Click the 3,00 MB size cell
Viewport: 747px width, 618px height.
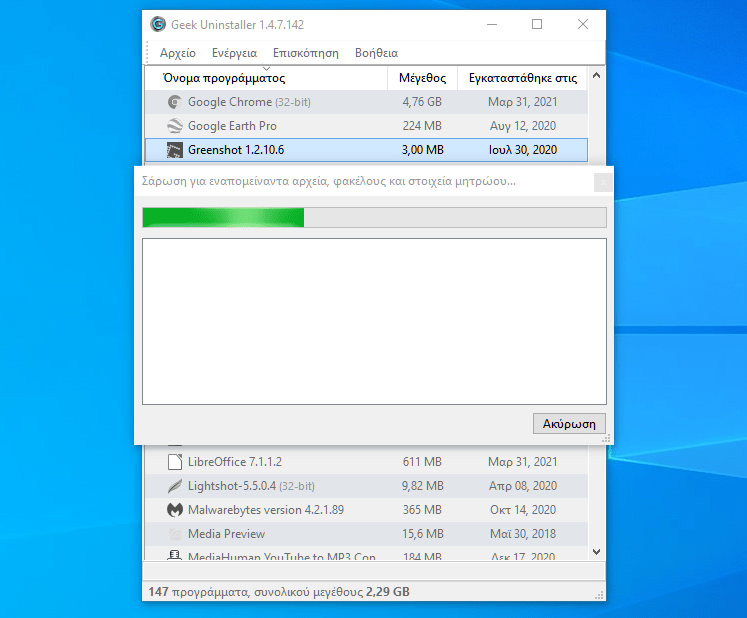click(423, 150)
